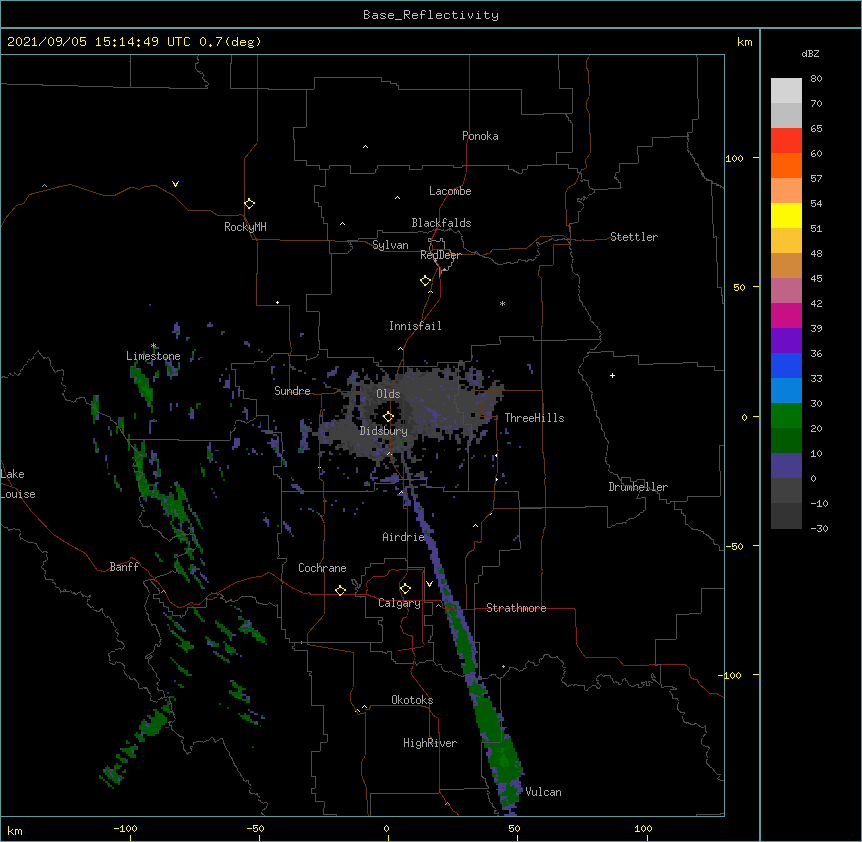The width and height of the screenshot is (862, 842).
Task: Click the white caret marker south of Ponoka
Action: point(365,147)
